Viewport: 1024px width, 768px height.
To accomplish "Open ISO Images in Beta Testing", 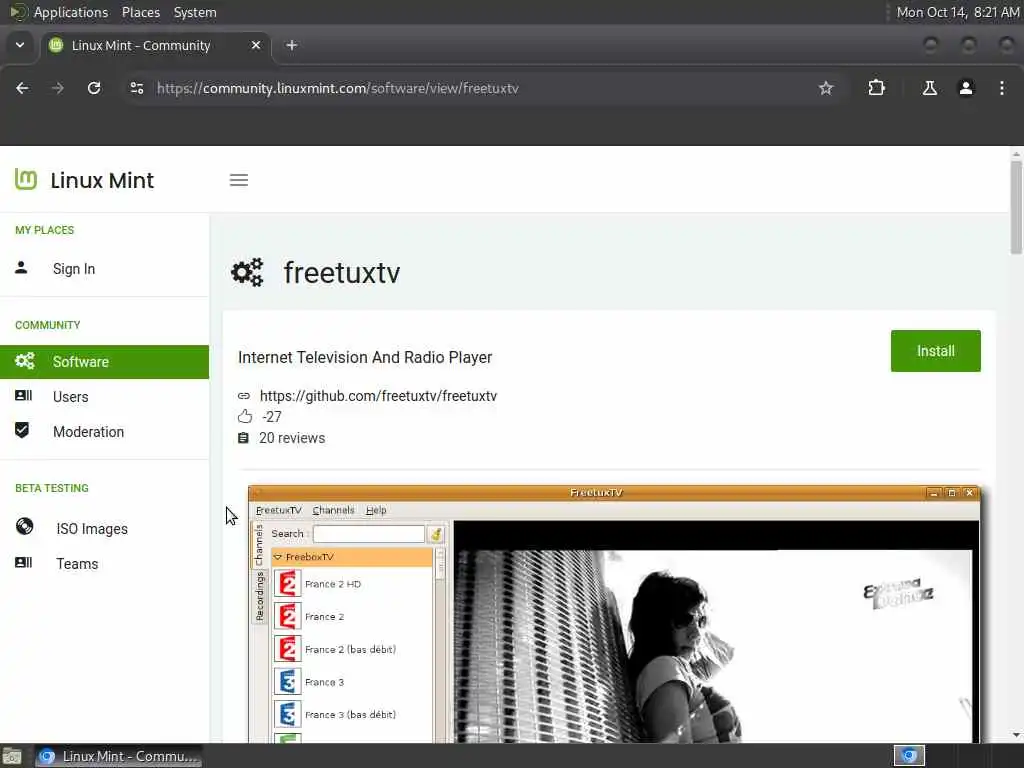I will pos(92,529).
